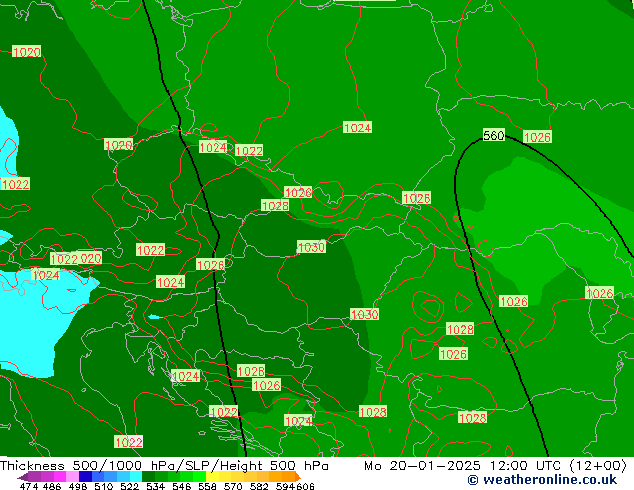Click the legend value 534
Viewport: 634px width, 490px height.
click(156, 486)
